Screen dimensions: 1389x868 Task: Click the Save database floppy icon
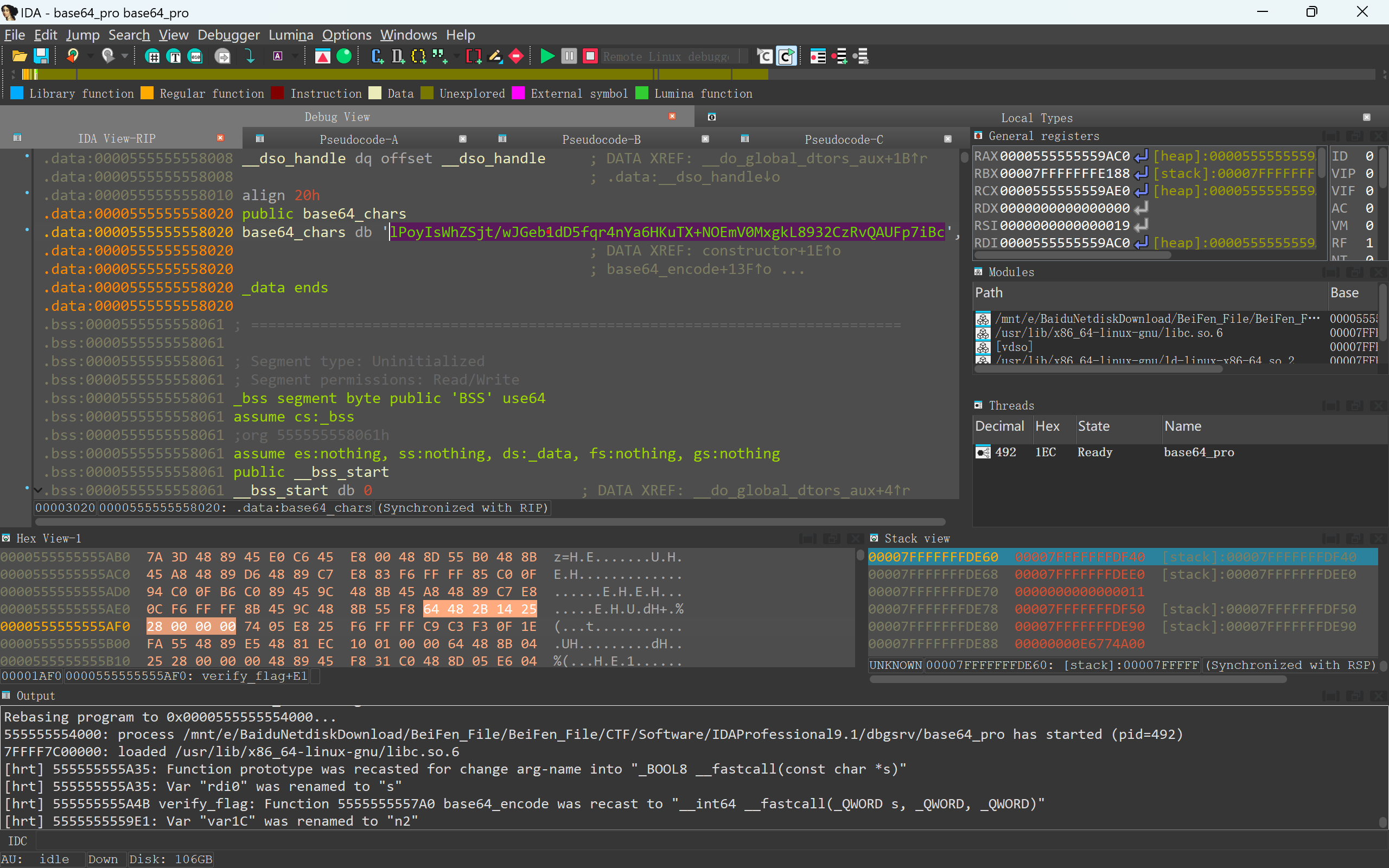[x=41, y=56]
